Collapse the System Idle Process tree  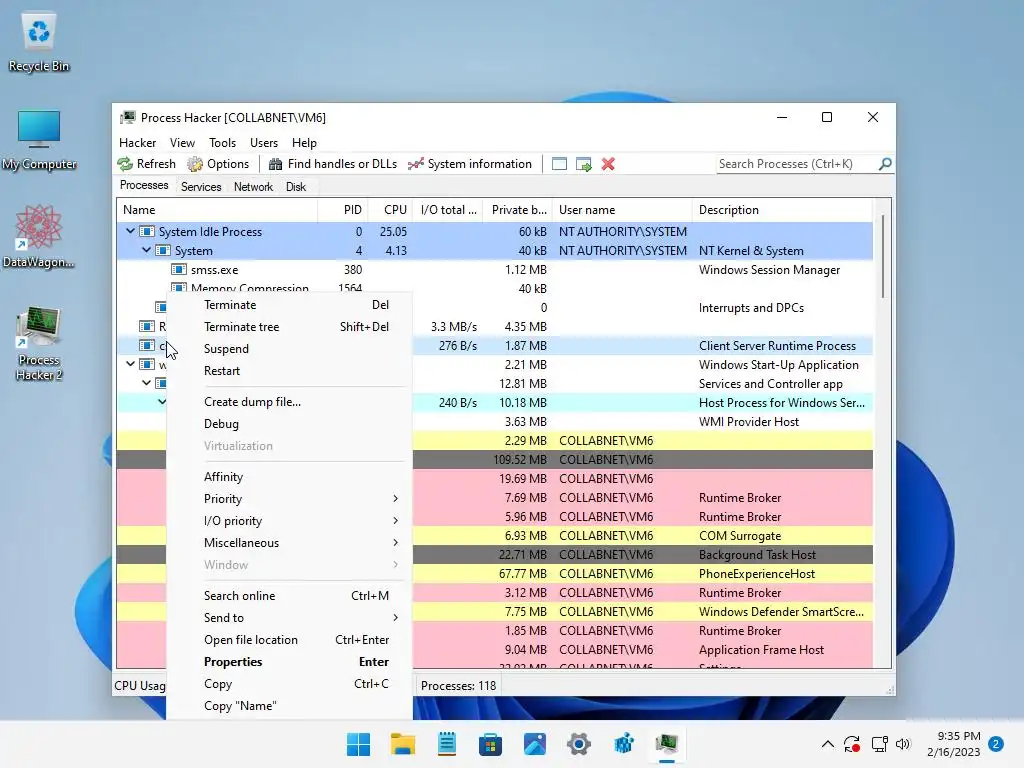tap(131, 231)
